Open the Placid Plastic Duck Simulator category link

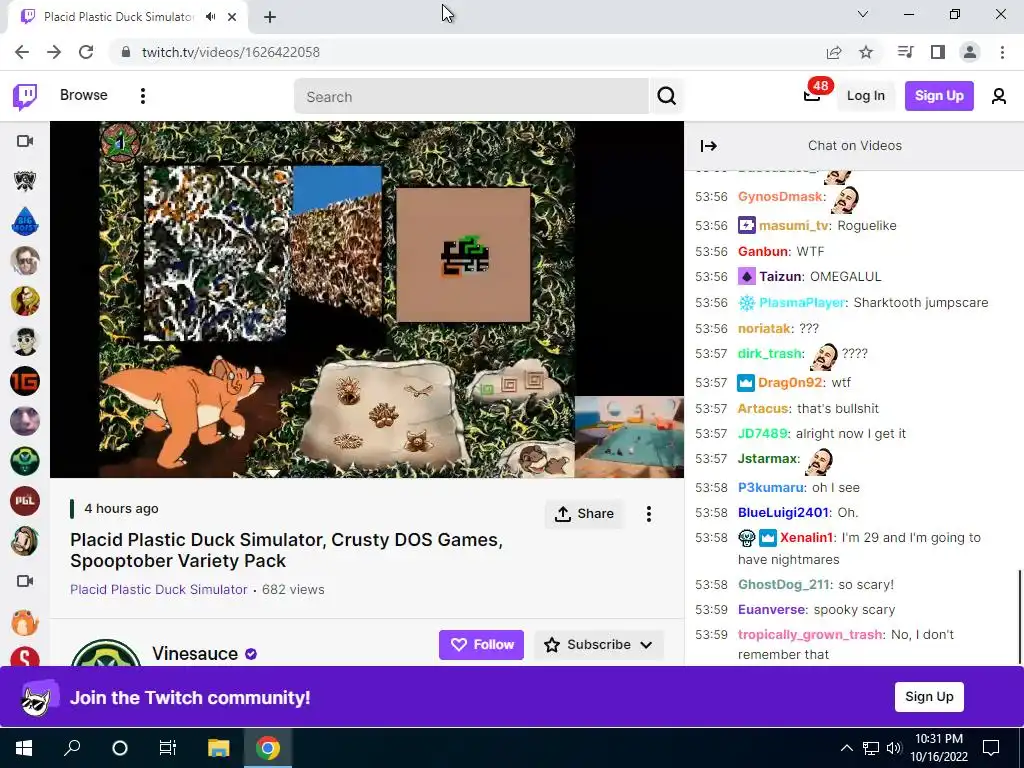pos(159,589)
